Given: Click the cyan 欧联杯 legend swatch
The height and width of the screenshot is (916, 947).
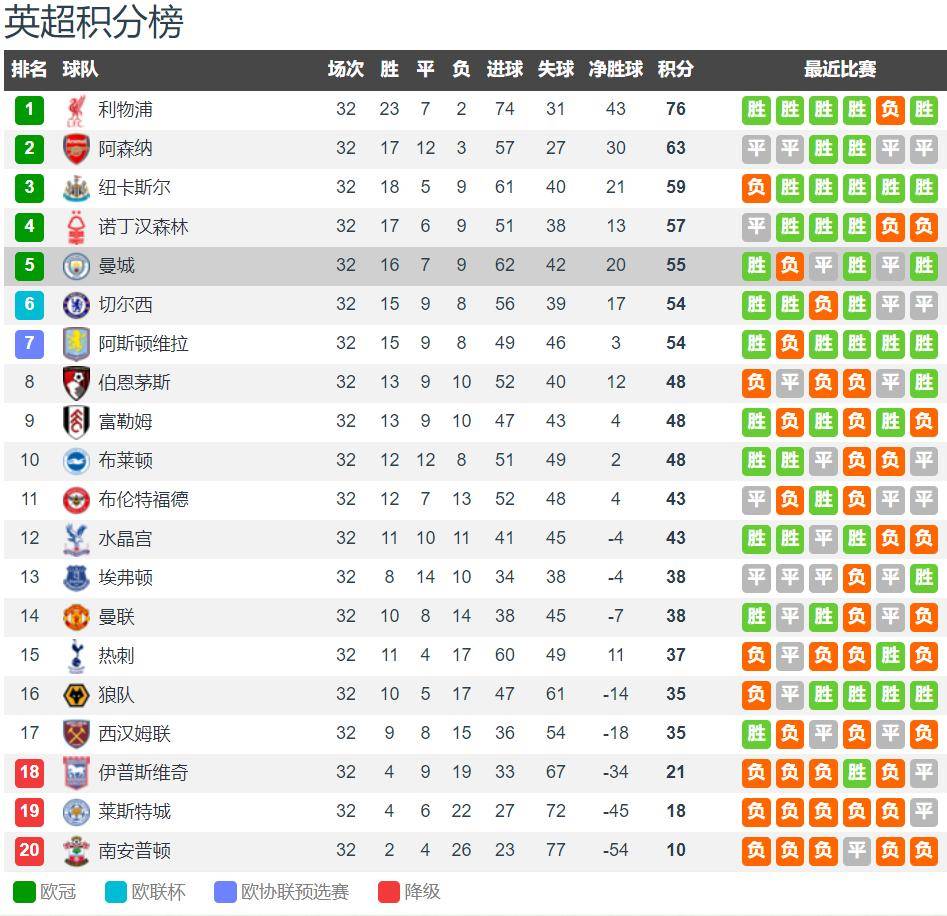Looking at the screenshot, I should tap(115, 891).
